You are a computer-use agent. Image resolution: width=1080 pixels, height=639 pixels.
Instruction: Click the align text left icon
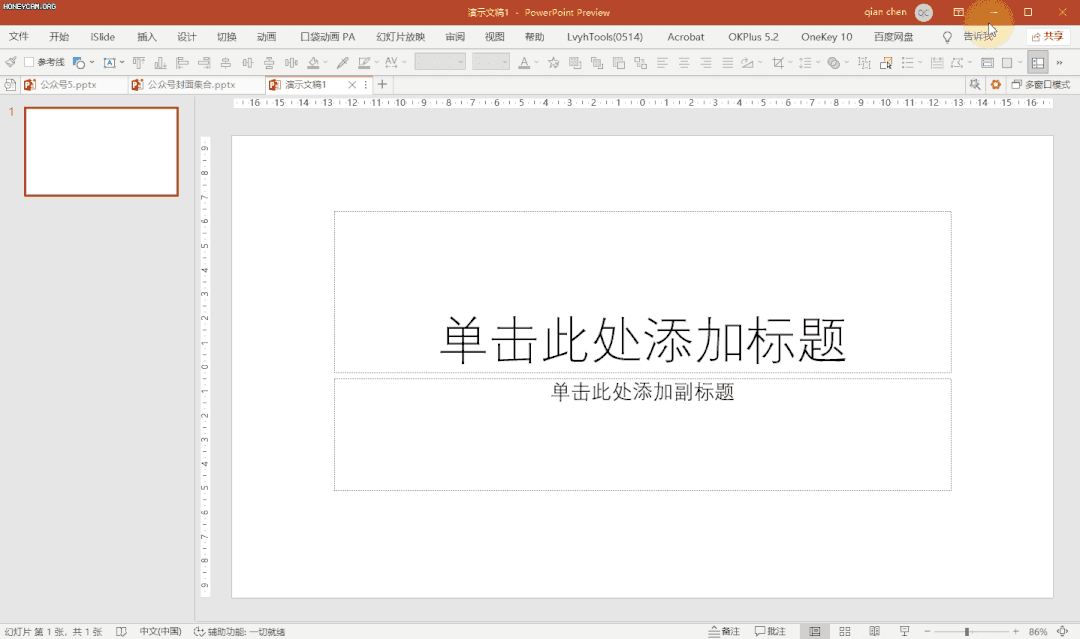662,62
